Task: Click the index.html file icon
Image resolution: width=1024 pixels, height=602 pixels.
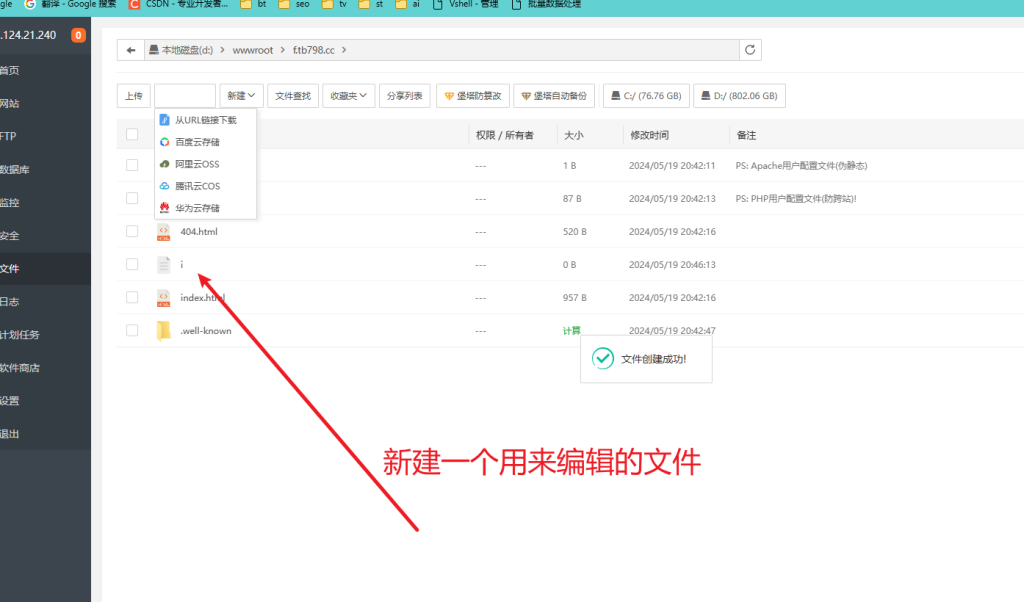Action: 163,298
